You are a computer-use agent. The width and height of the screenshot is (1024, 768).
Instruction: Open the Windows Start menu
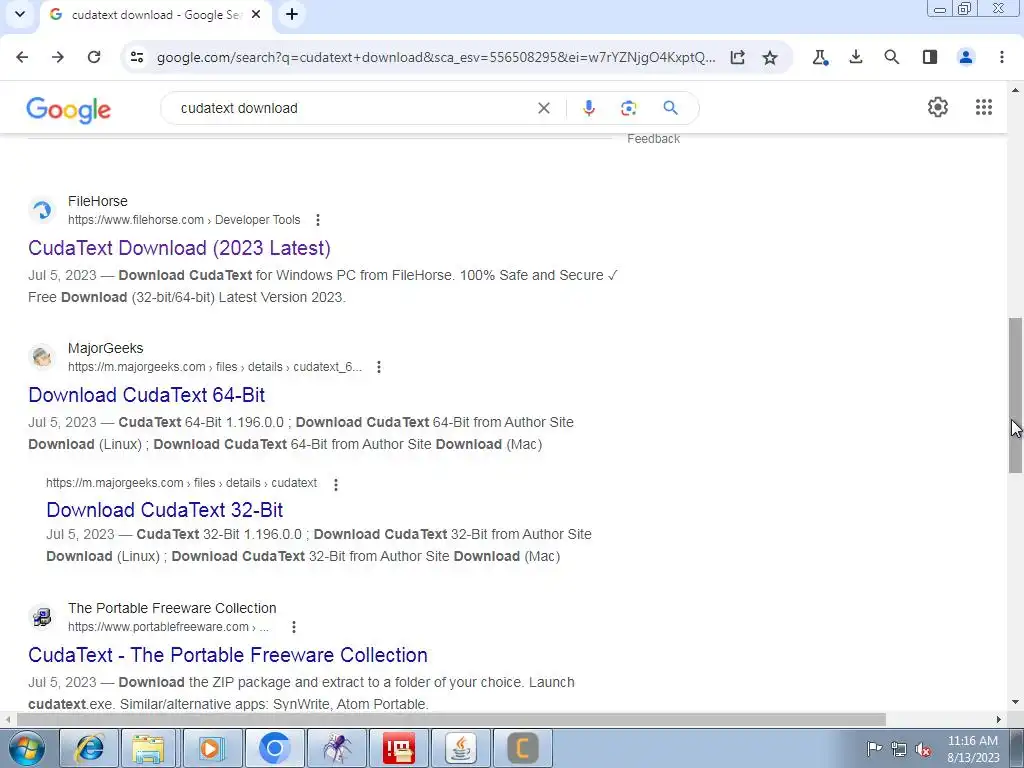tap(27, 748)
